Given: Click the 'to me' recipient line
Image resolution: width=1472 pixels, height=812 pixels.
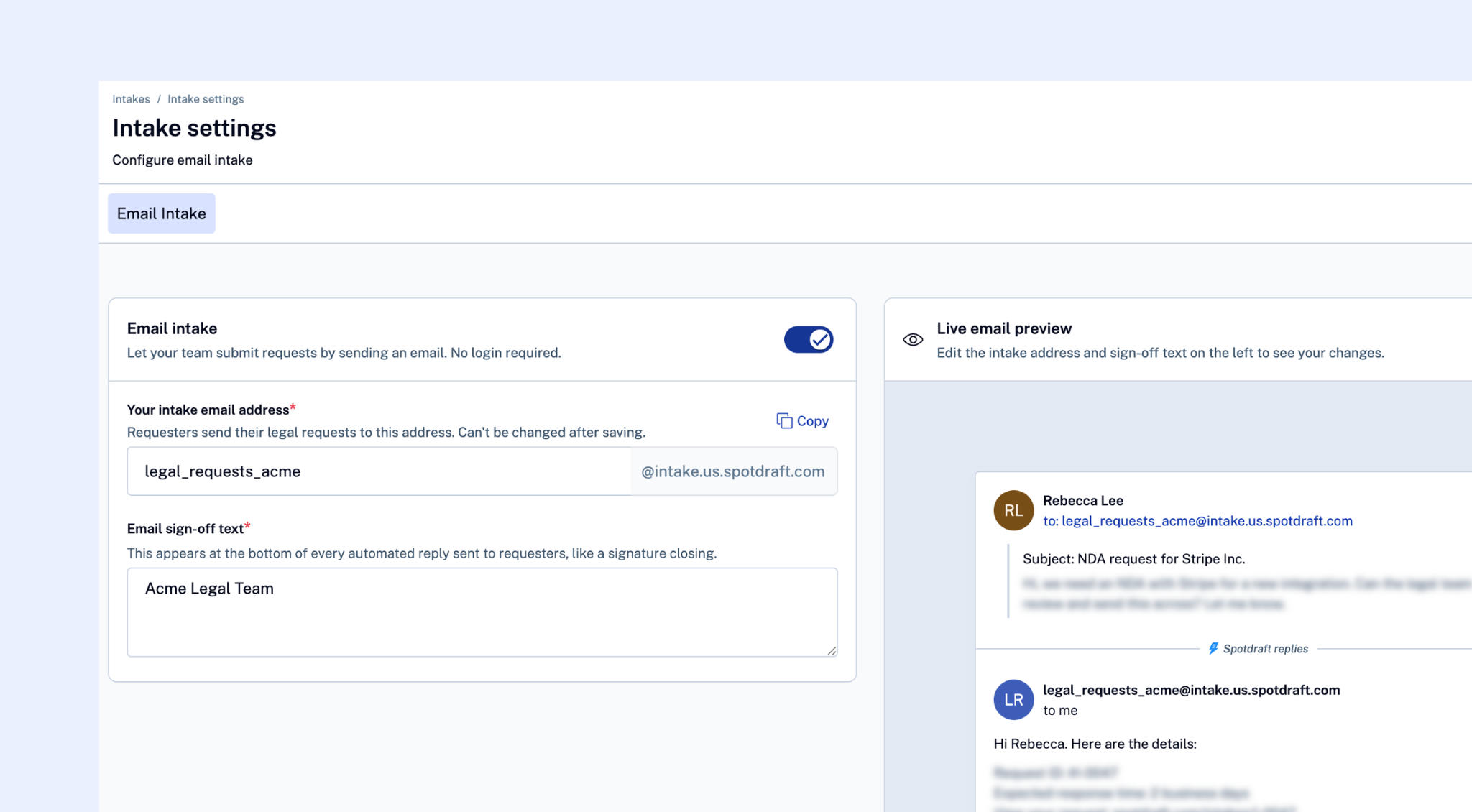Looking at the screenshot, I should click(1060, 711).
